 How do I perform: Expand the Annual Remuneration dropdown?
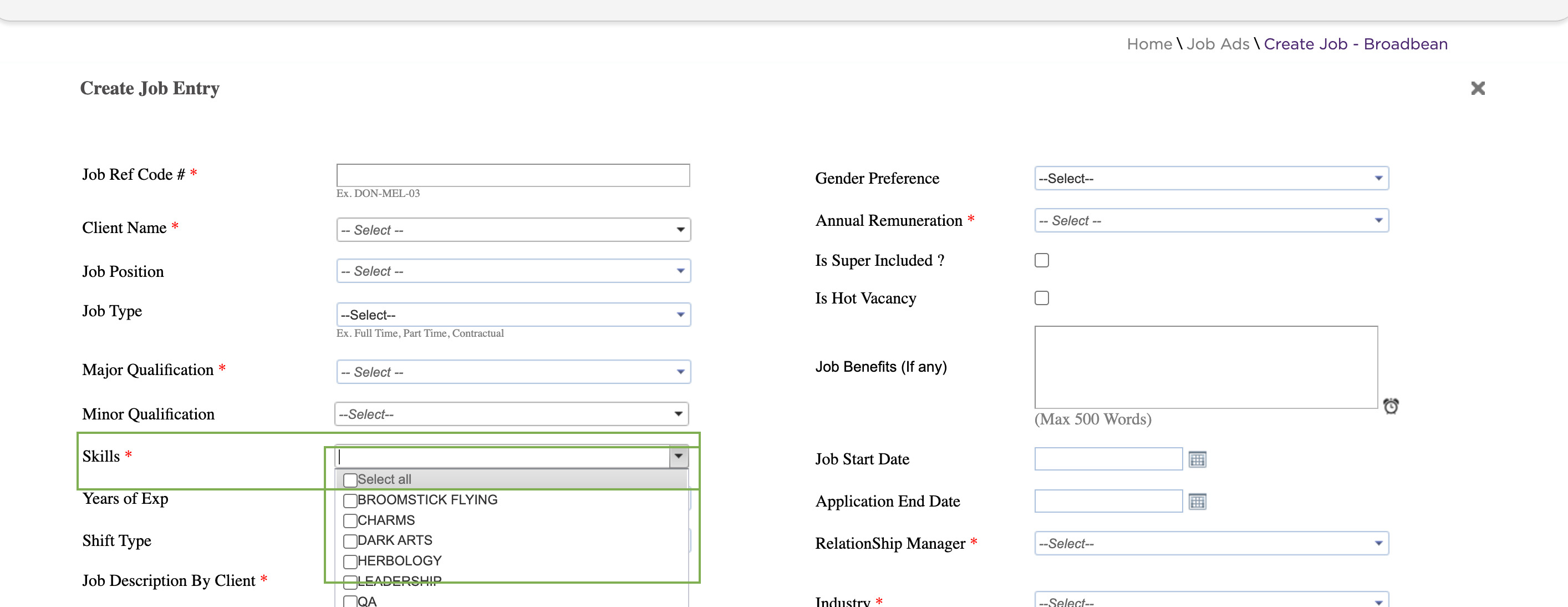click(x=1211, y=220)
